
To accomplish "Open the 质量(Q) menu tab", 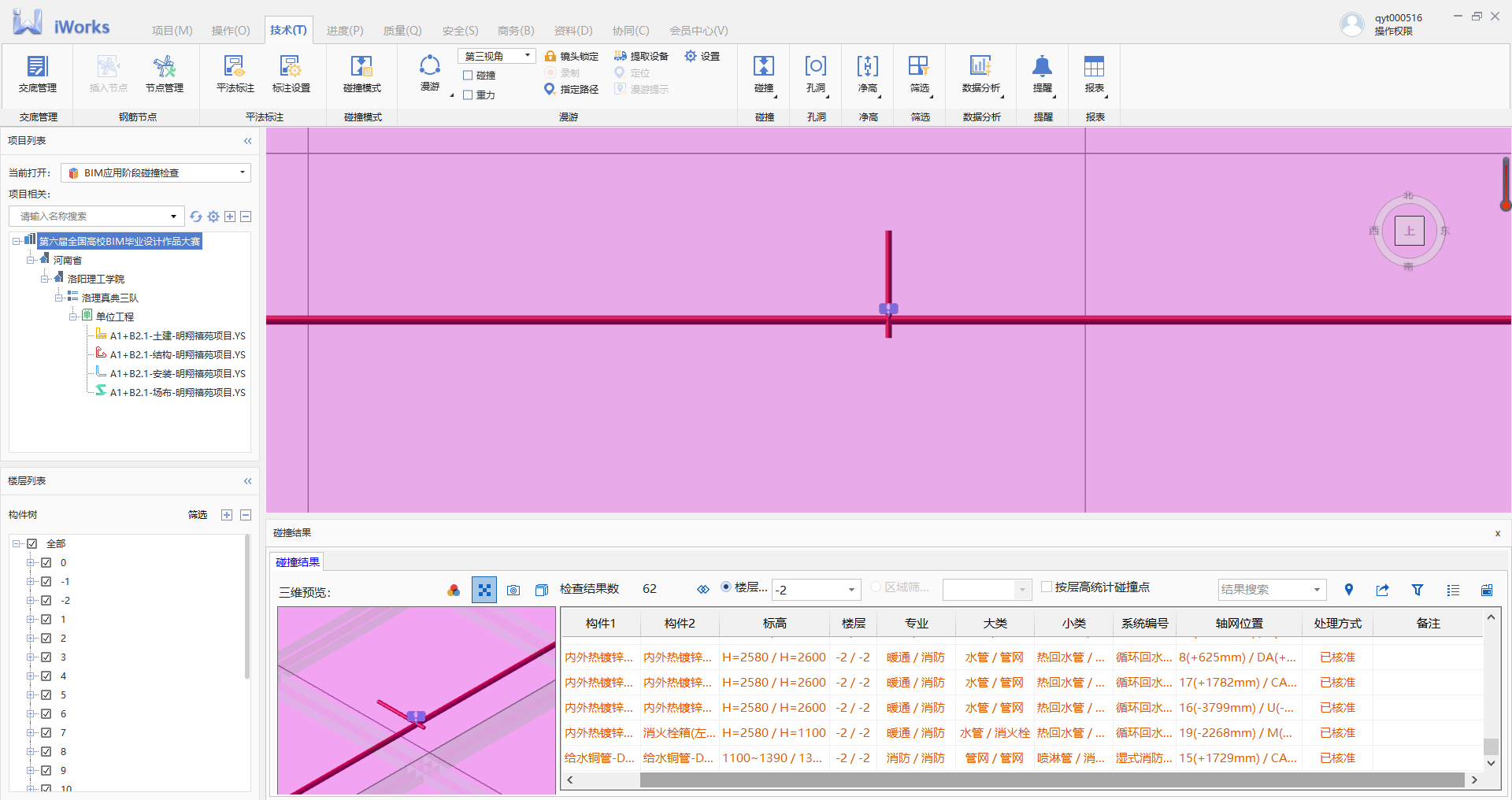I will [402, 31].
